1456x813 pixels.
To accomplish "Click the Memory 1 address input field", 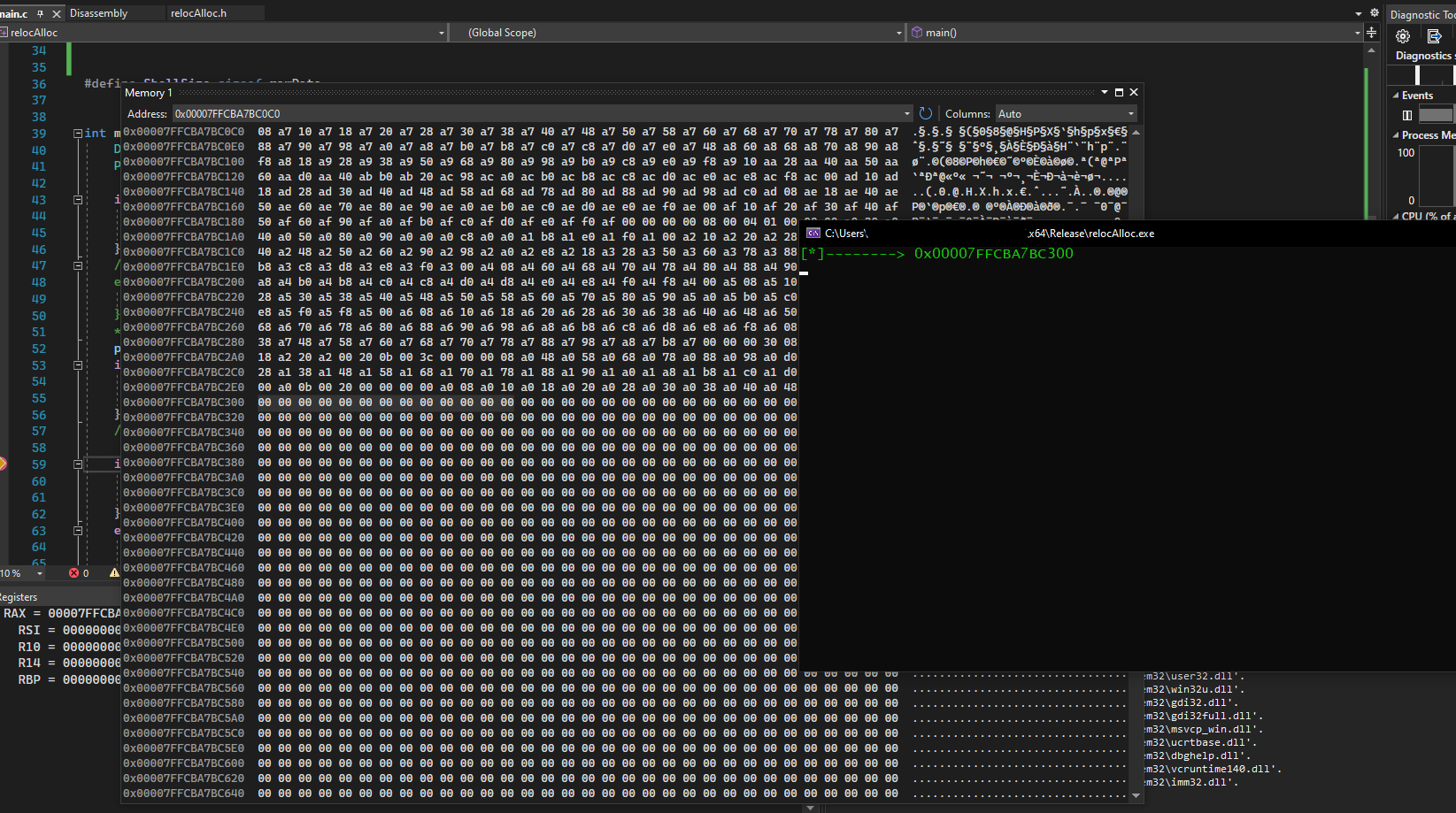I will pyautogui.click(x=536, y=113).
